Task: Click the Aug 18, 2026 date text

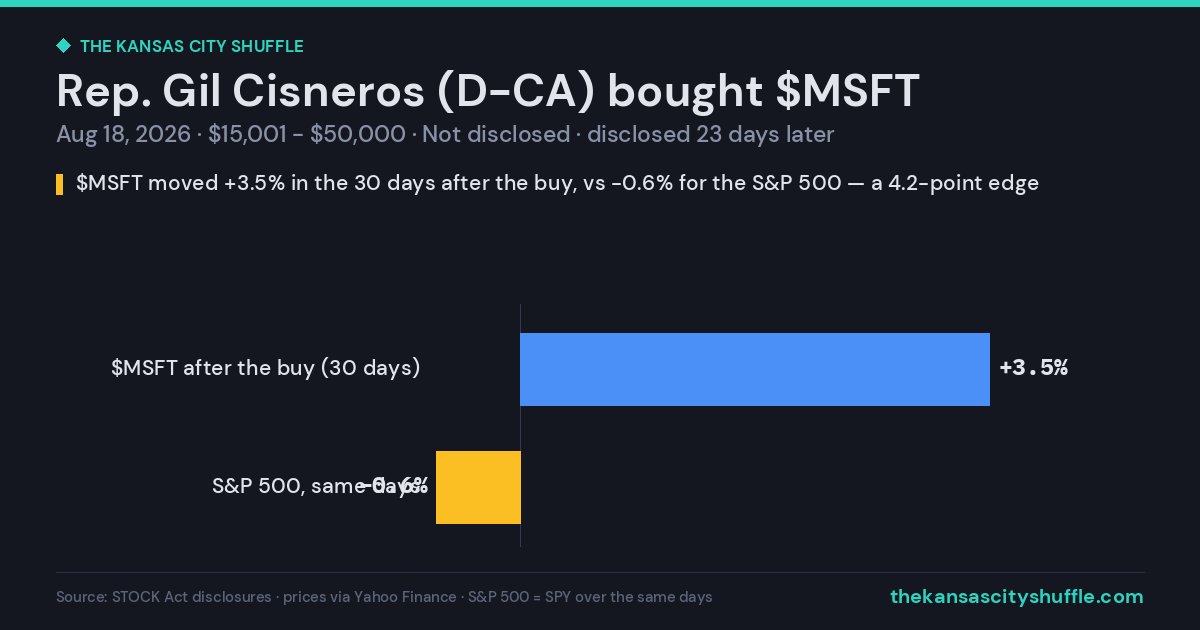Action: tap(124, 134)
